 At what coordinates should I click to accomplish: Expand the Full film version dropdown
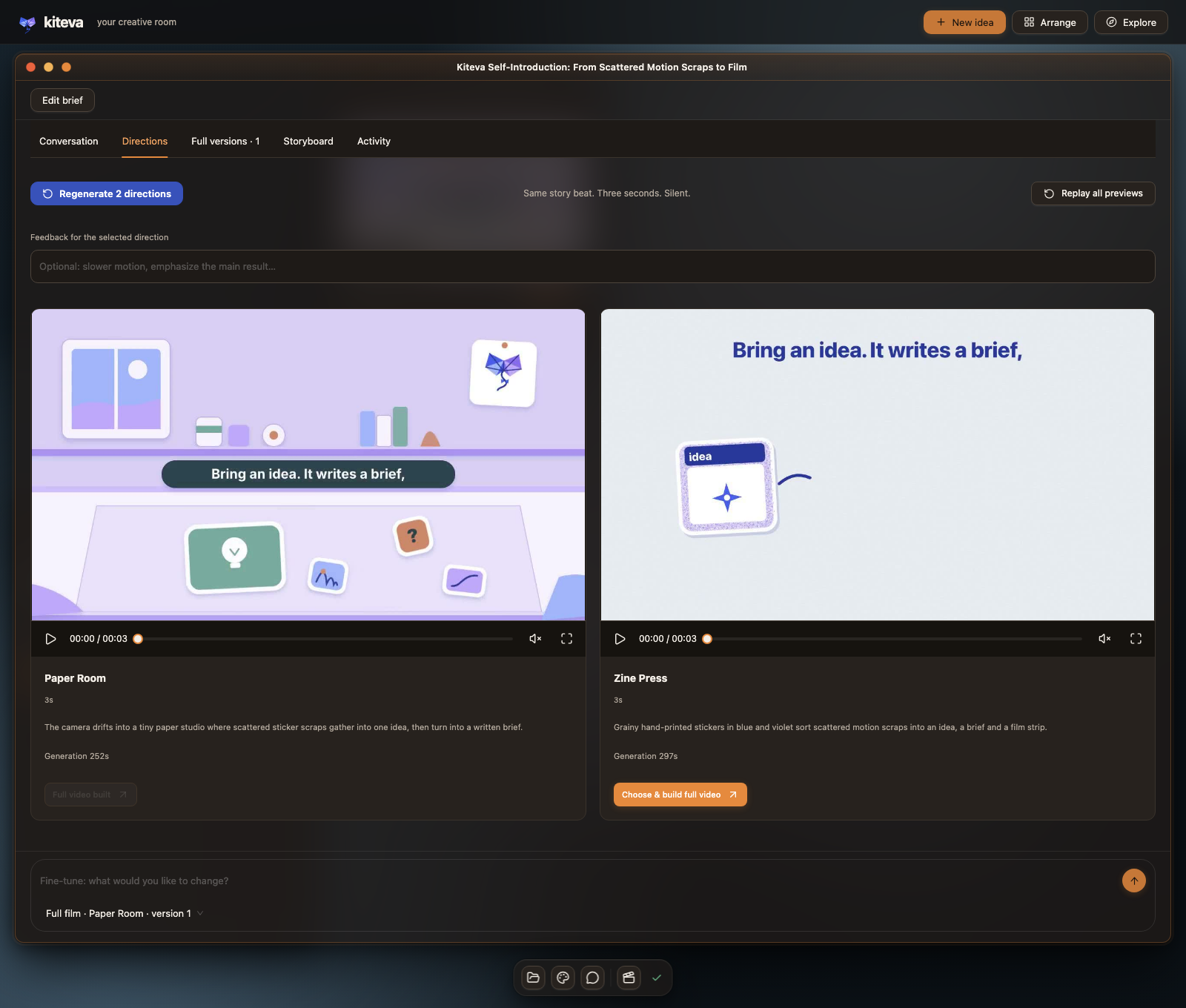coord(125,913)
